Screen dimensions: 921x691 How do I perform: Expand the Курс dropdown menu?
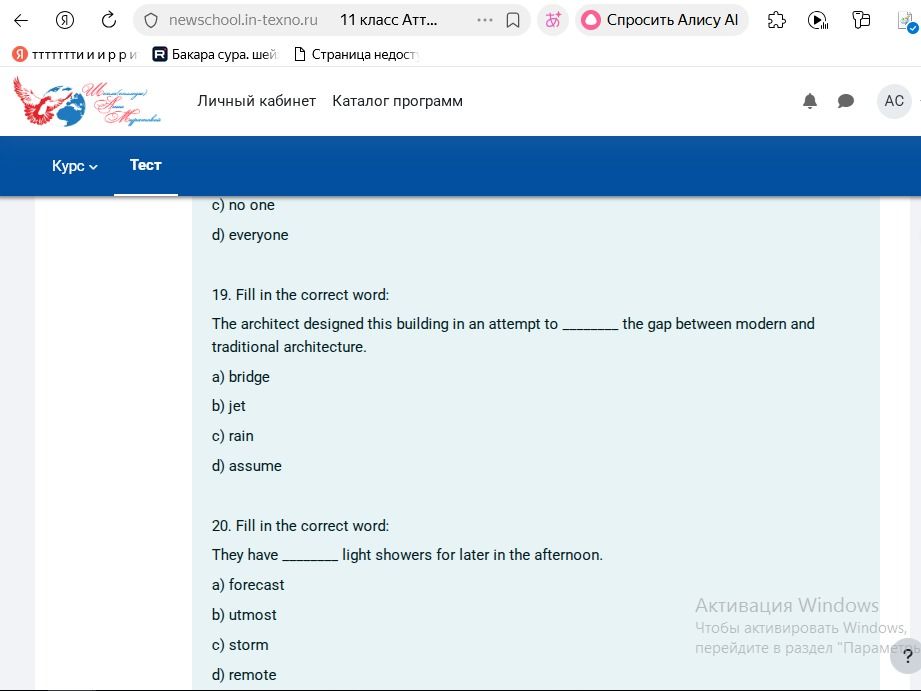click(x=75, y=166)
